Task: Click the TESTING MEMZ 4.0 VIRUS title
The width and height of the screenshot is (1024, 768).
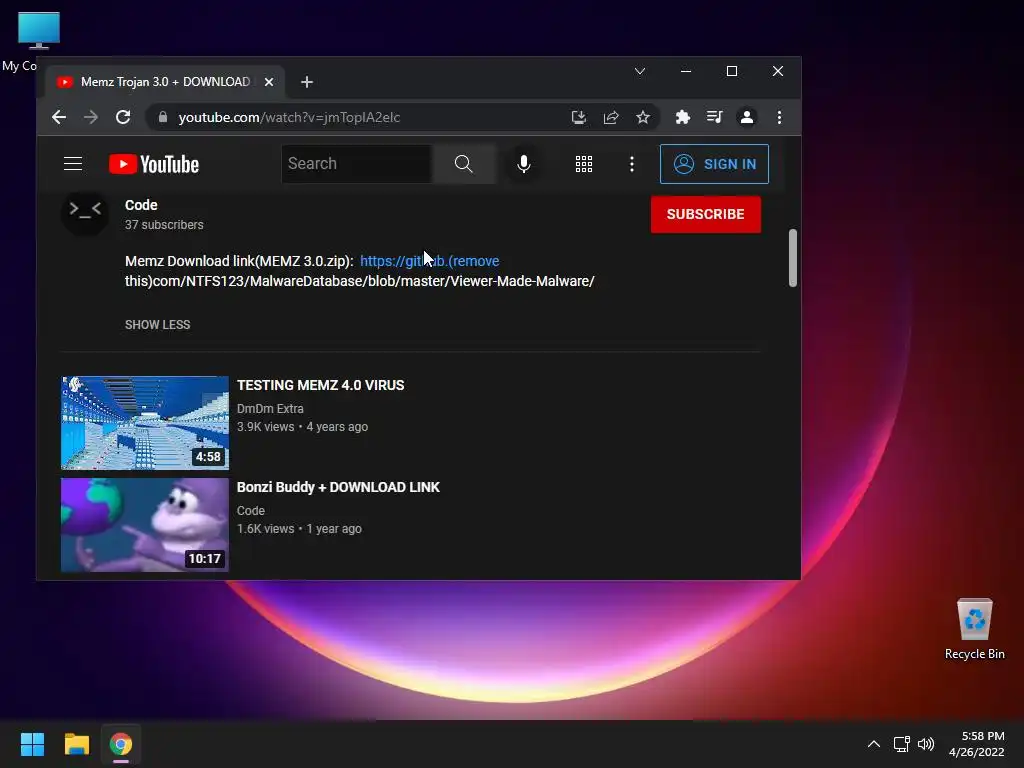Action: click(x=321, y=385)
